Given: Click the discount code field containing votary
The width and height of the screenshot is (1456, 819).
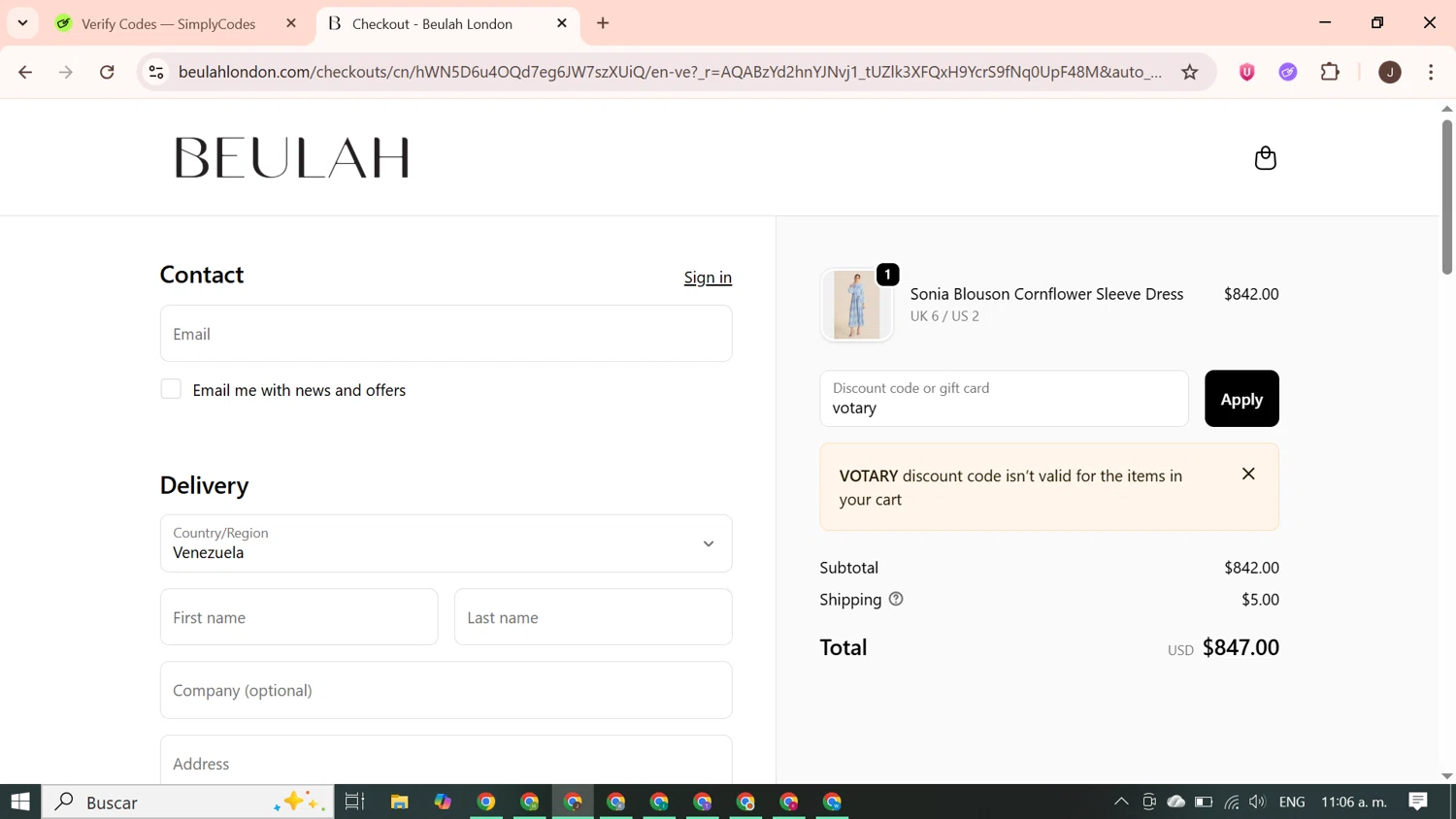Looking at the screenshot, I should 1004,399.
